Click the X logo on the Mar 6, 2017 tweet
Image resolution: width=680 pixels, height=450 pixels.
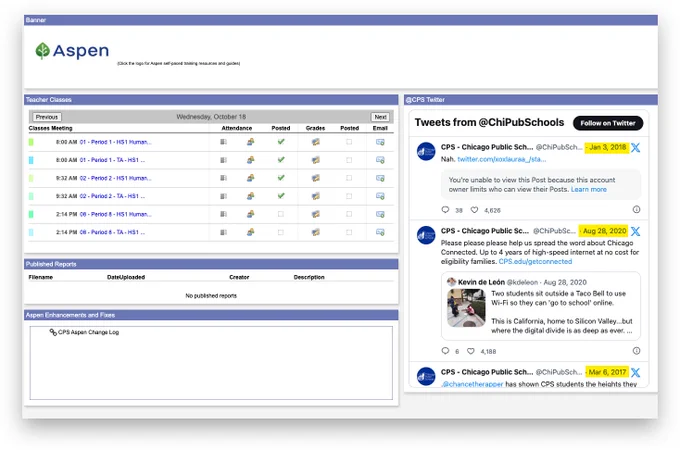(x=635, y=372)
